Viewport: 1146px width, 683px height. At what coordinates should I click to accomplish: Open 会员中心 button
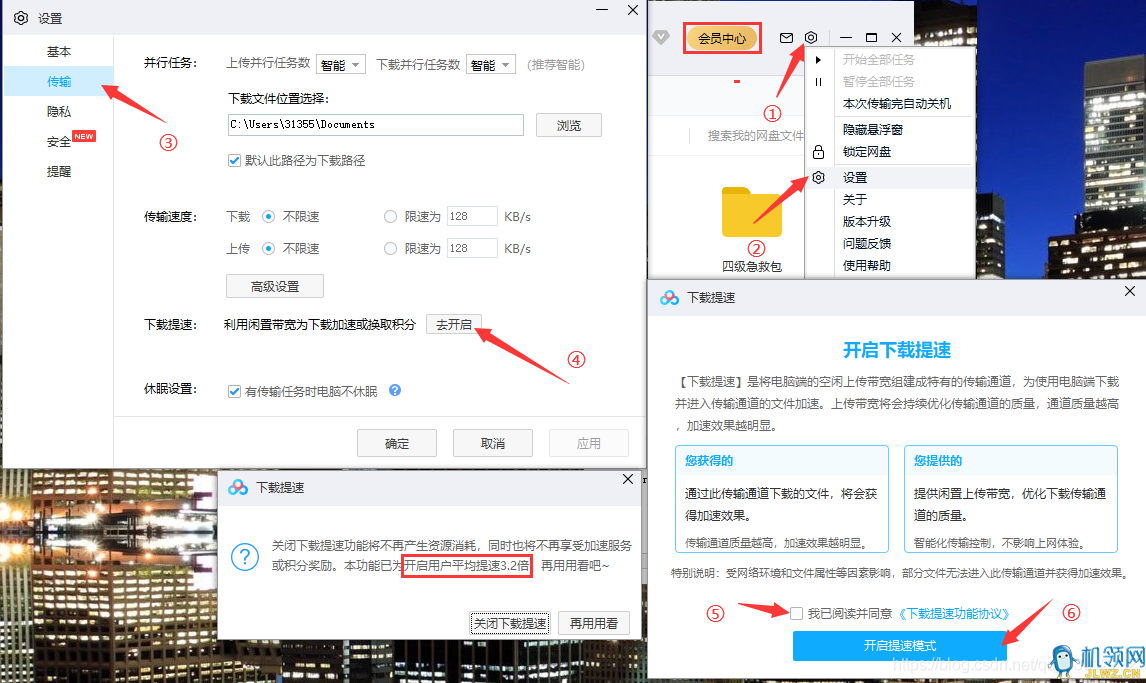[x=722, y=38]
